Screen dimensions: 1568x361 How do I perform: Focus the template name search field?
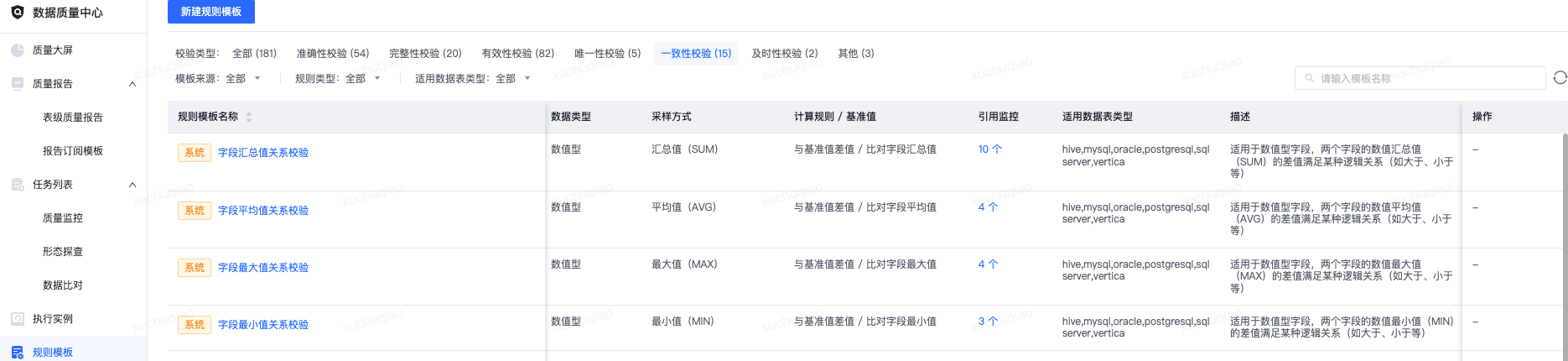1420,78
